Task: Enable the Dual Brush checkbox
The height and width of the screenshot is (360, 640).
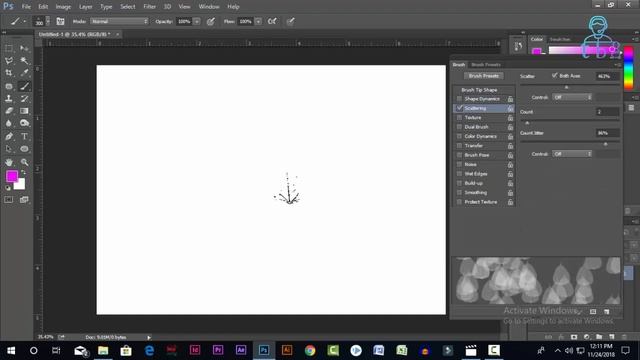Action: pyautogui.click(x=459, y=127)
